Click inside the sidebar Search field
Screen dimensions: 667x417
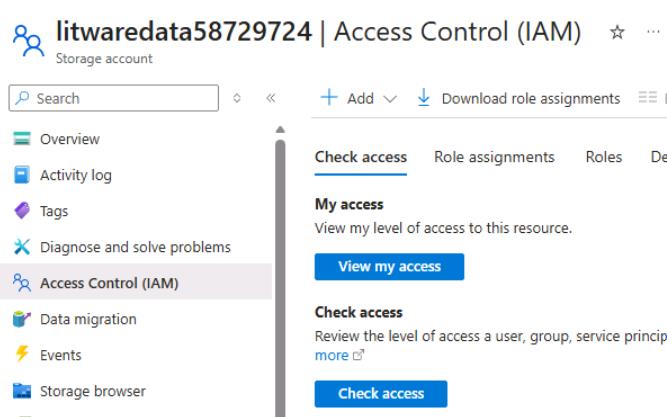pos(114,98)
